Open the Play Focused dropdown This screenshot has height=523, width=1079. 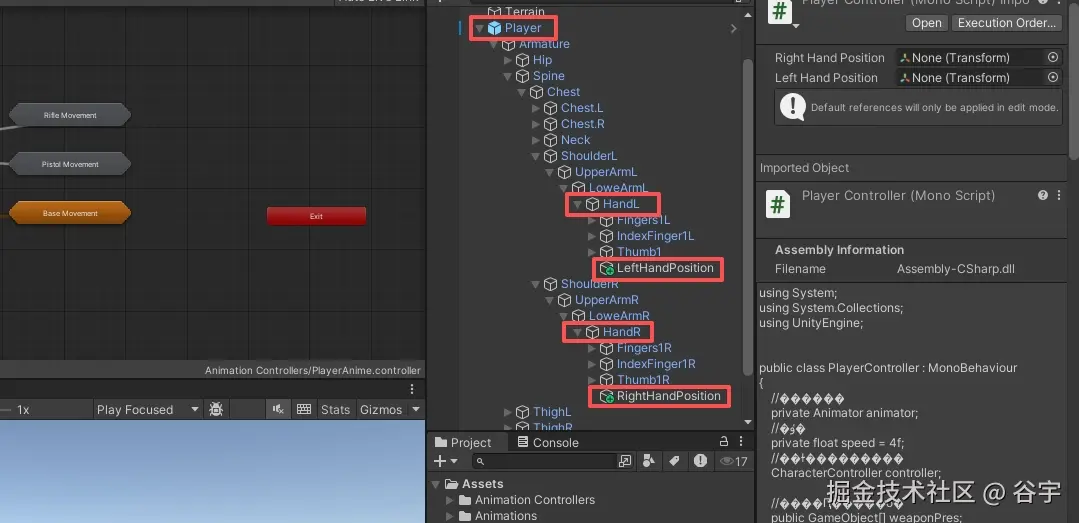pyautogui.click(x=148, y=409)
